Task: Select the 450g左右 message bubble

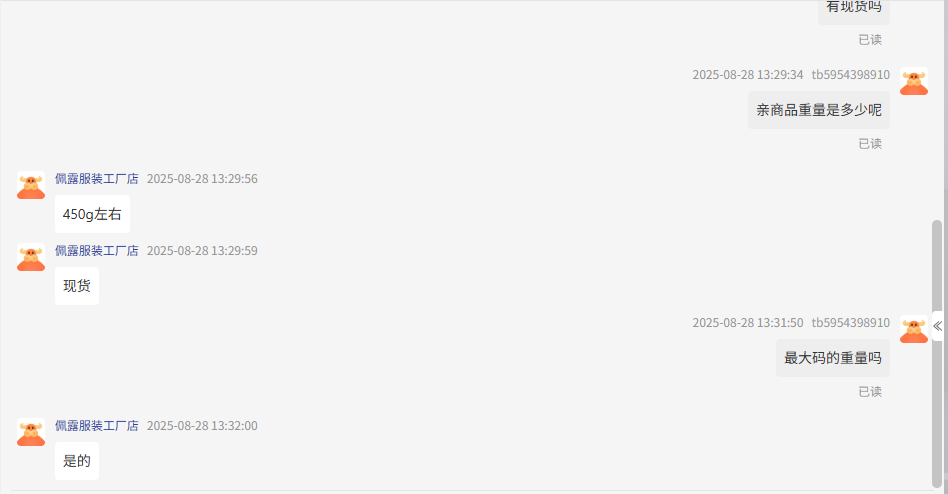Action: pos(93,214)
